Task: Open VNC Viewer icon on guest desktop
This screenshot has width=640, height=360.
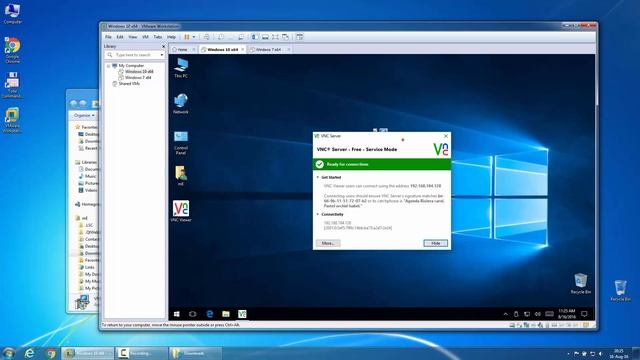Action: point(181,211)
